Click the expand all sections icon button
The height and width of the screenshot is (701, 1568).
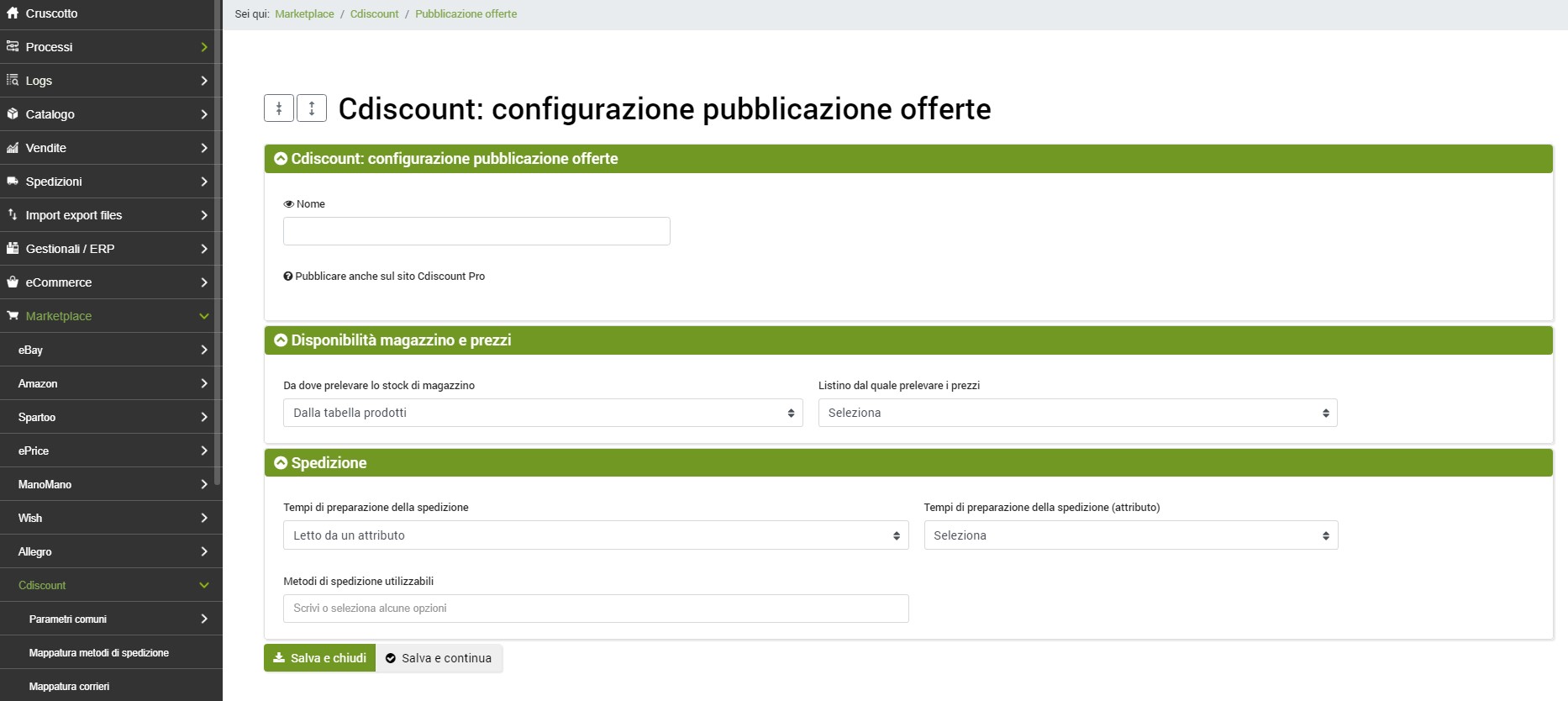tap(312, 108)
